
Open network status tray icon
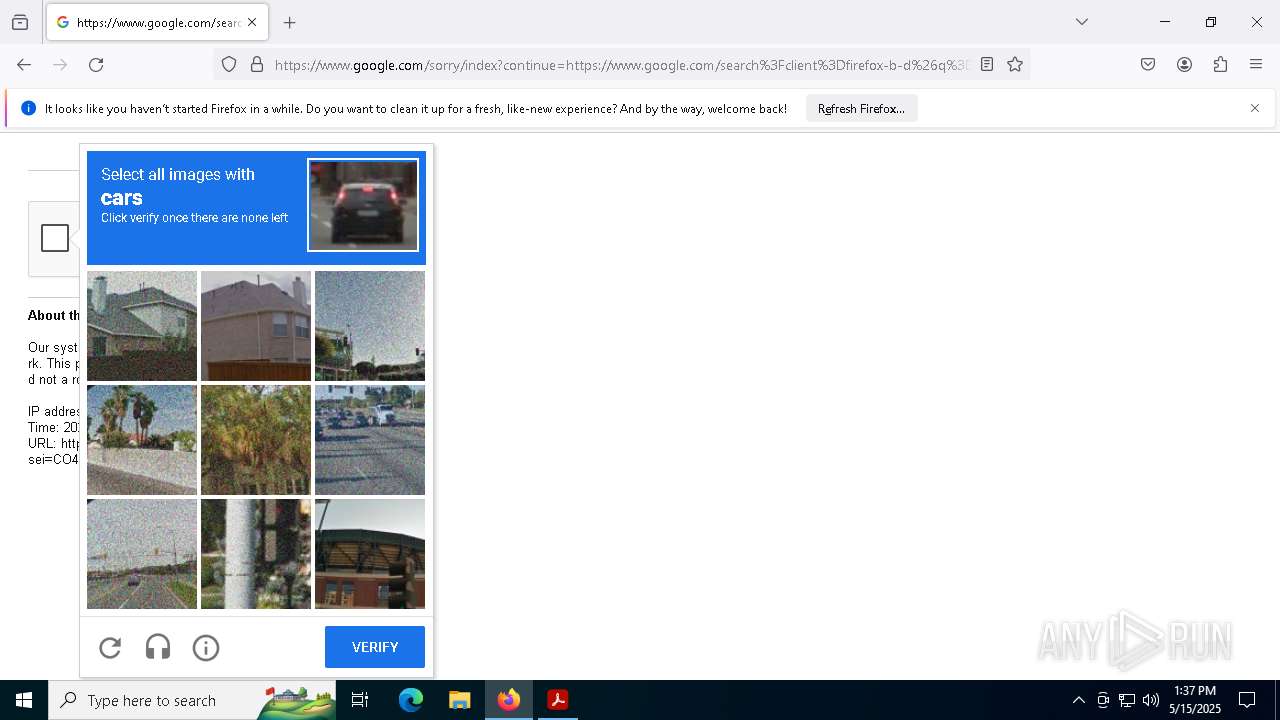[x=1127, y=700]
